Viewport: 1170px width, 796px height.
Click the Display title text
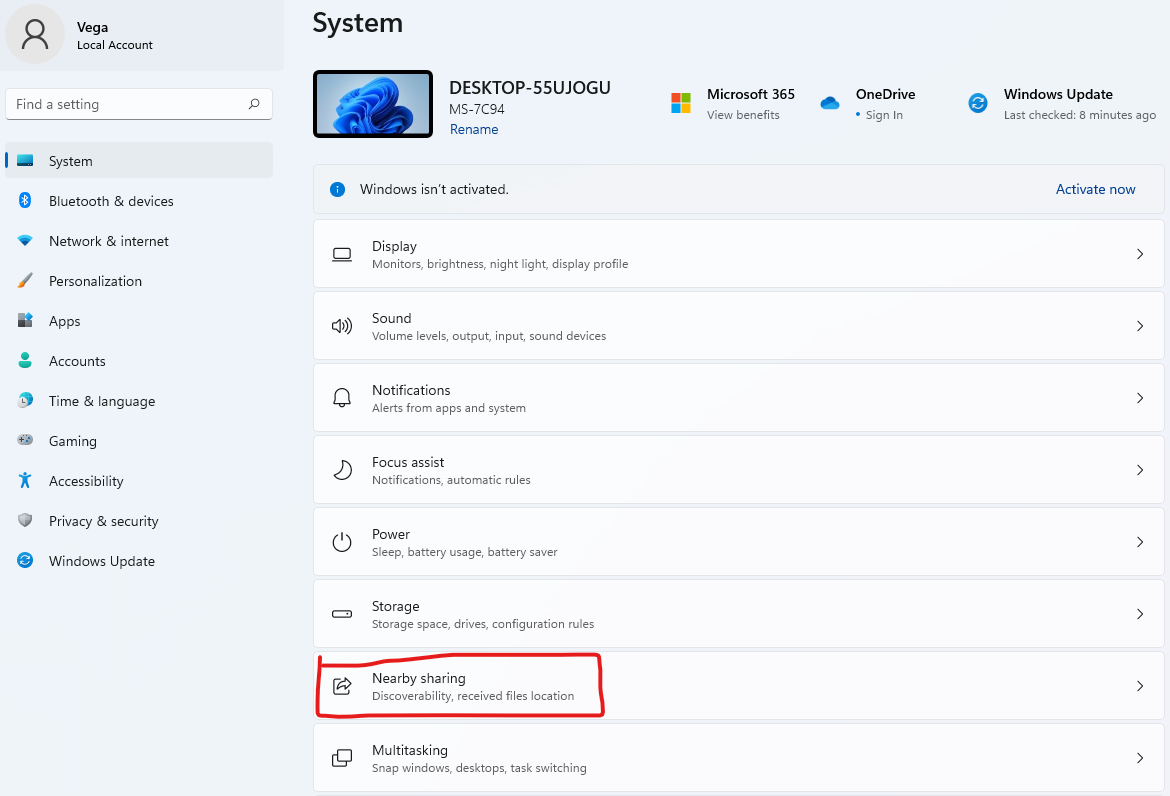click(394, 246)
